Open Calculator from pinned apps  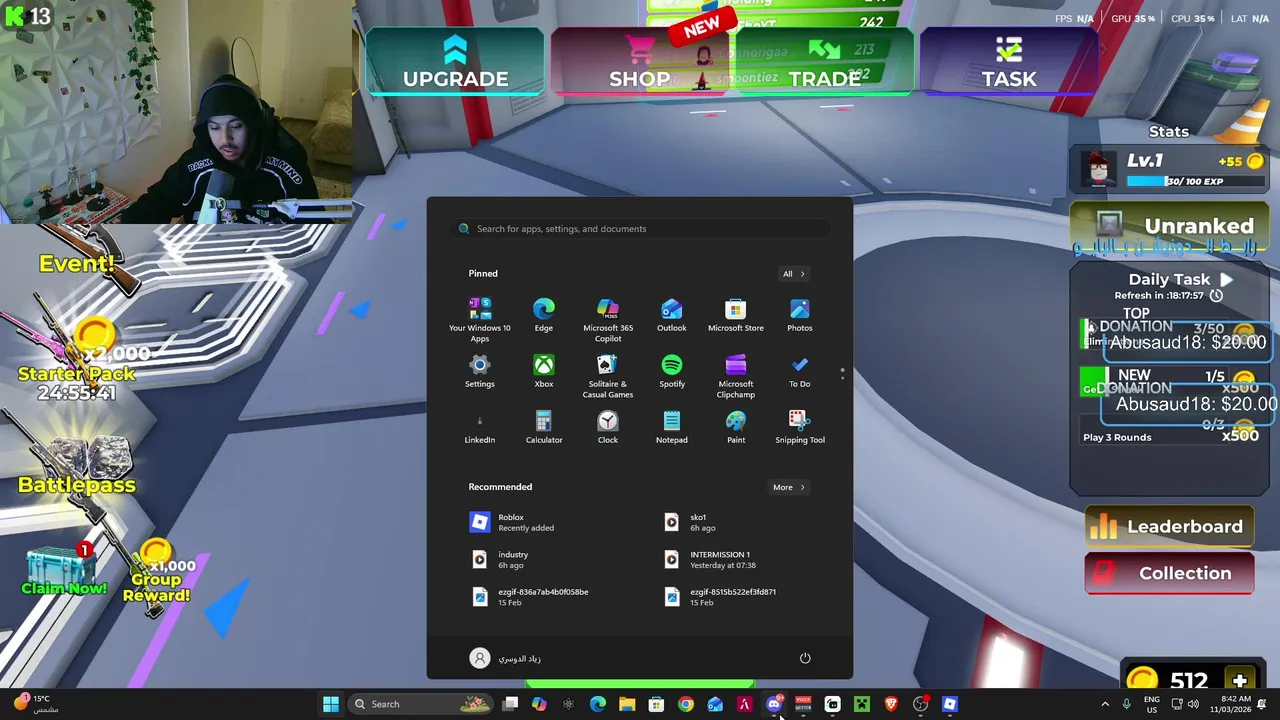(x=544, y=427)
